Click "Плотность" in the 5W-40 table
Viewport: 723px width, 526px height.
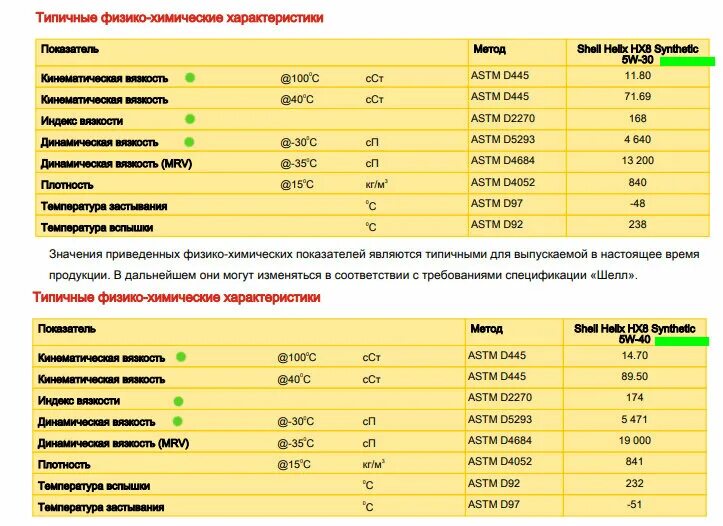[64, 465]
